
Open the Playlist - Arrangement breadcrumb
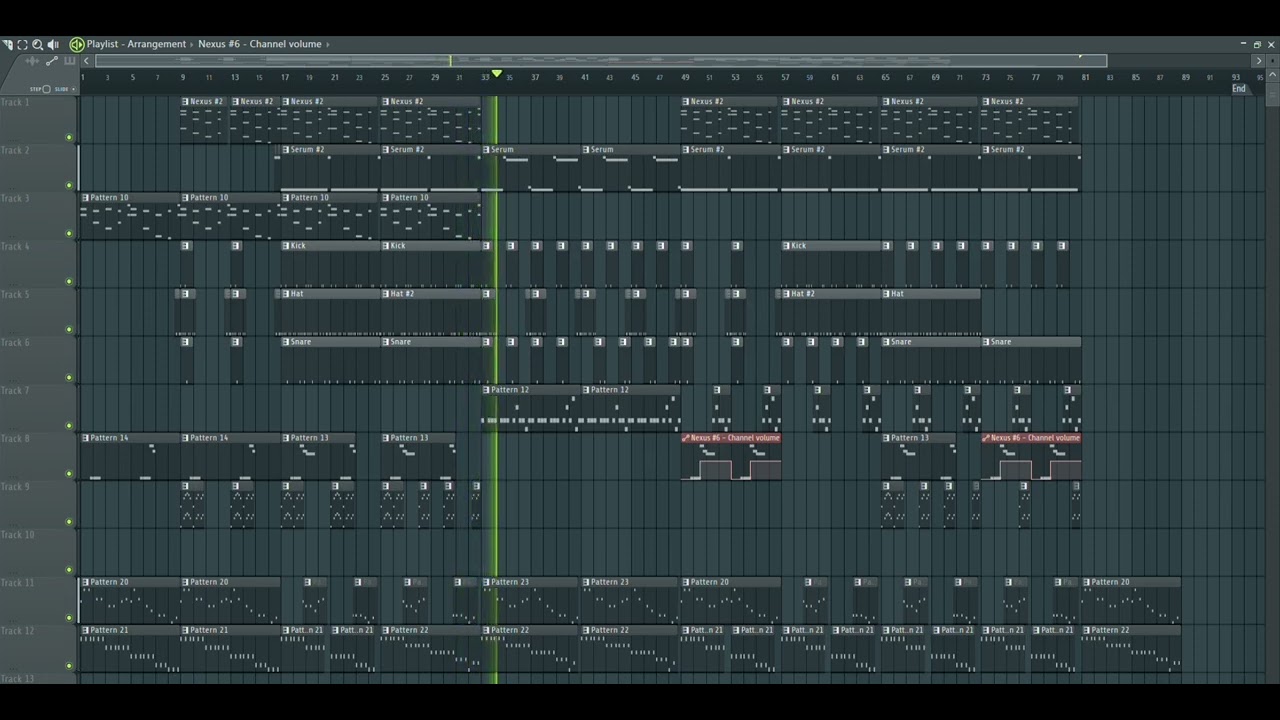(136, 44)
